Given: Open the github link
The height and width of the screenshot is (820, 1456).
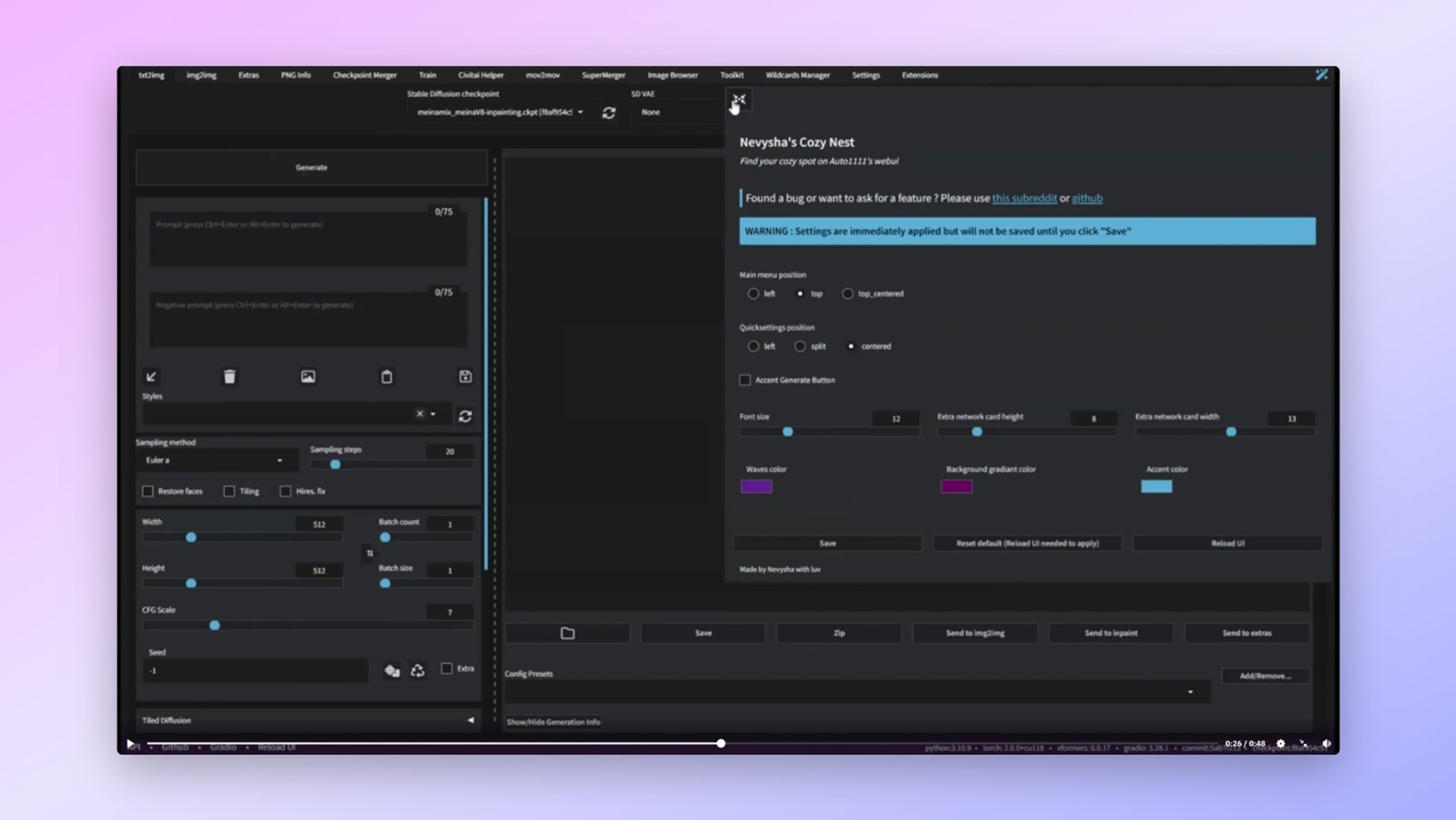Looking at the screenshot, I should pos(1087,198).
